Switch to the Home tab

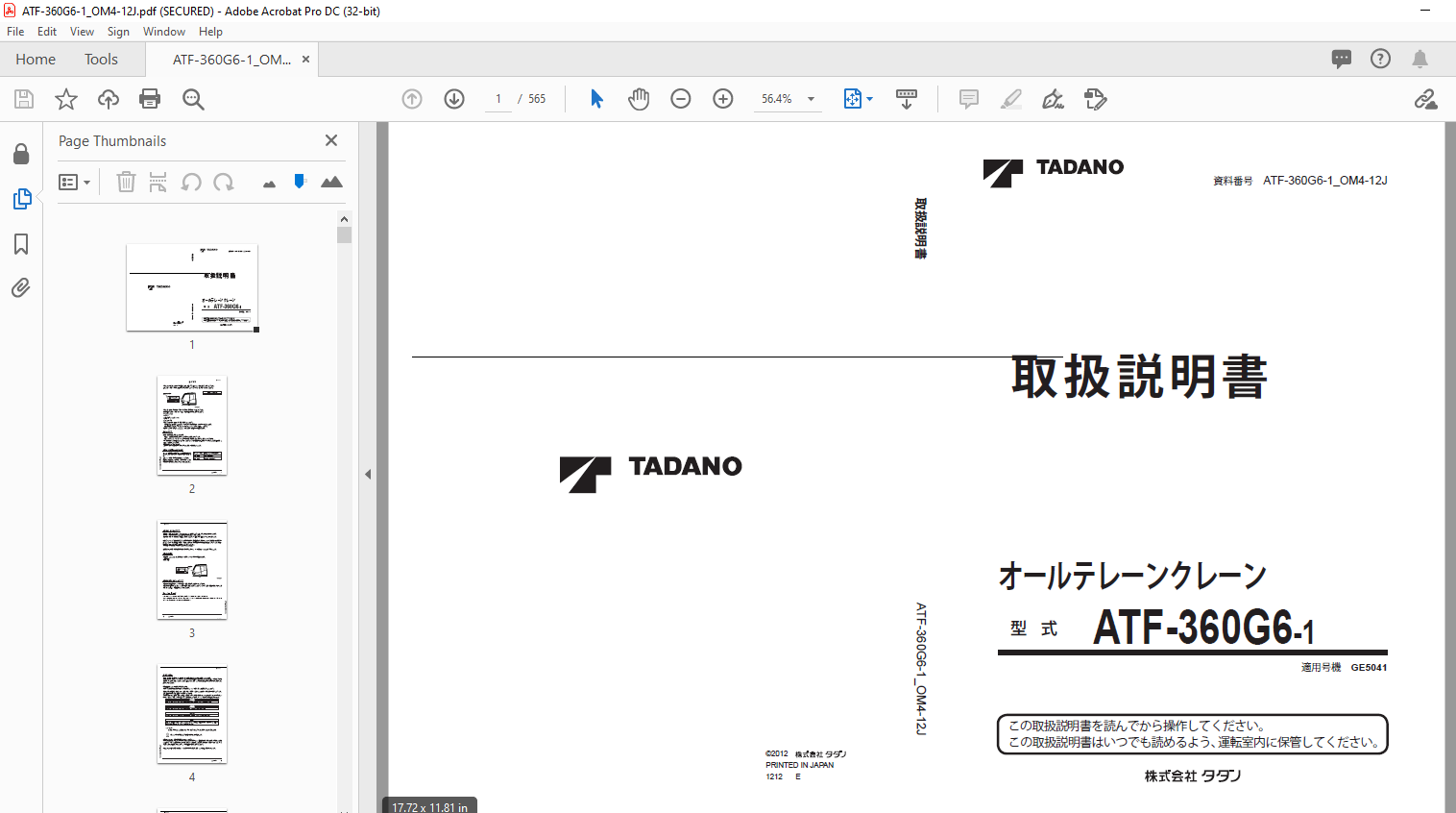click(x=36, y=60)
